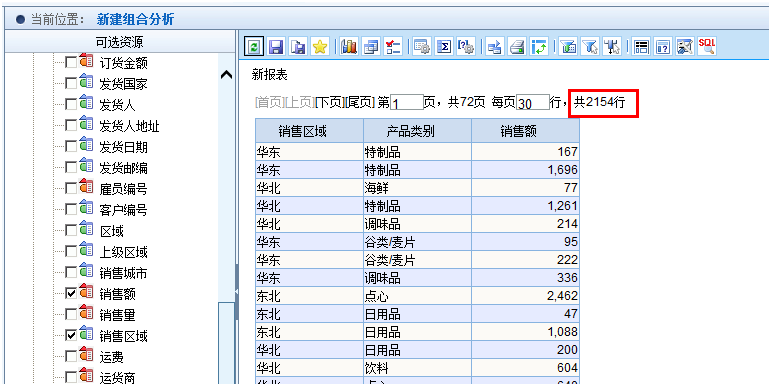The image size is (771, 386).
Task: View SQL with the SQL icon
Action: point(707,47)
